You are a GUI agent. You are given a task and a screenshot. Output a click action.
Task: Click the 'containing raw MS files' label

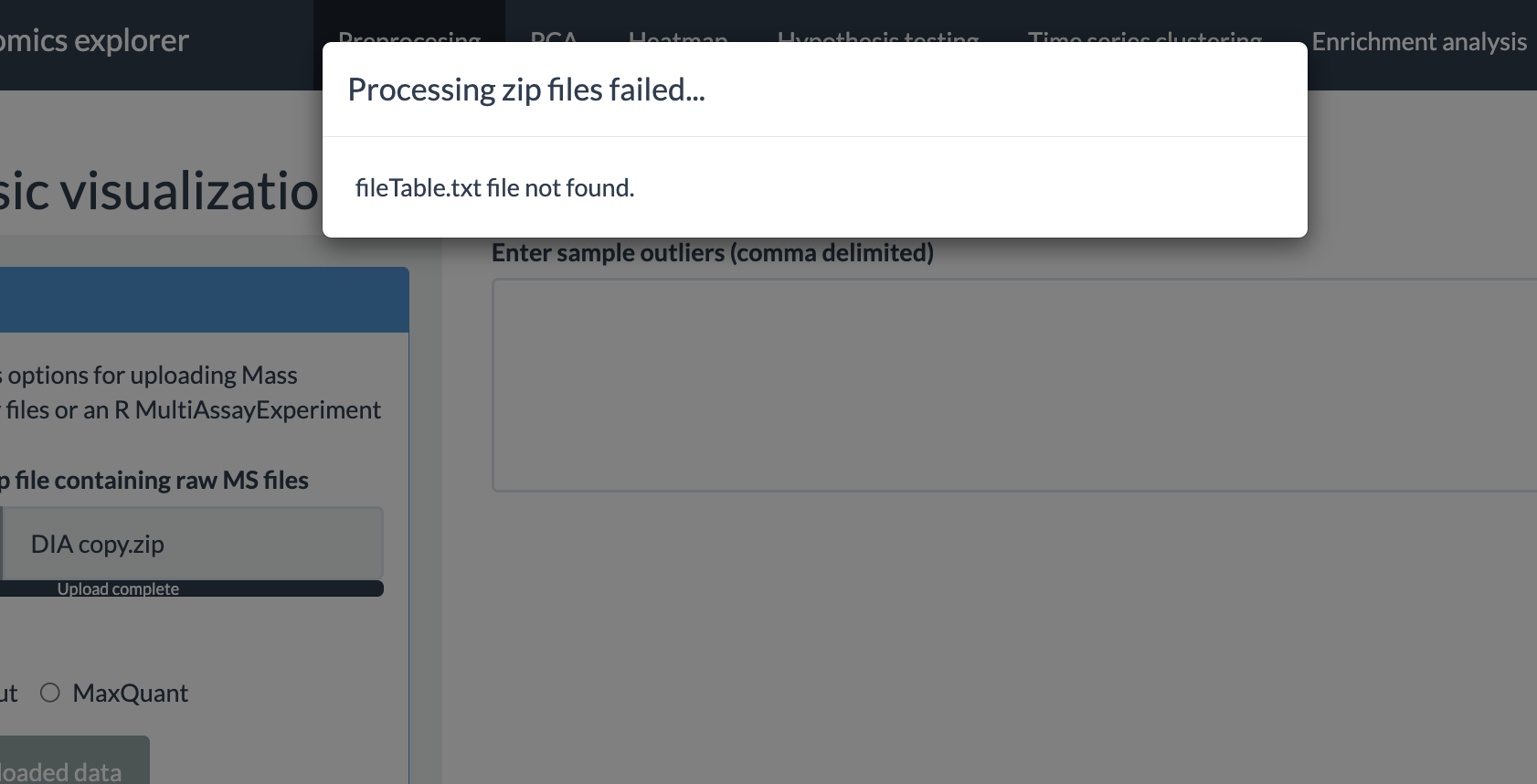coord(154,480)
